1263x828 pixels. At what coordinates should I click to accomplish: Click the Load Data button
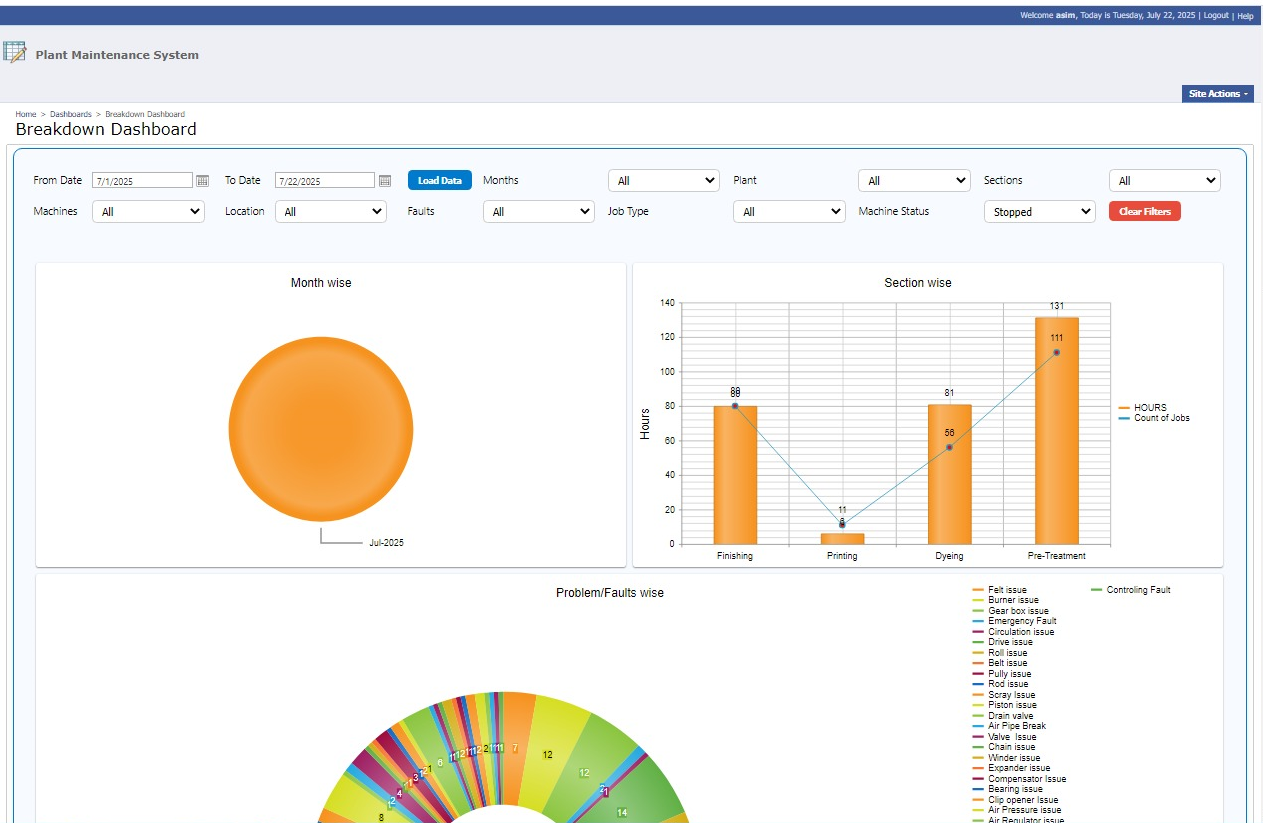pyautogui.click(x=439, y=181)
